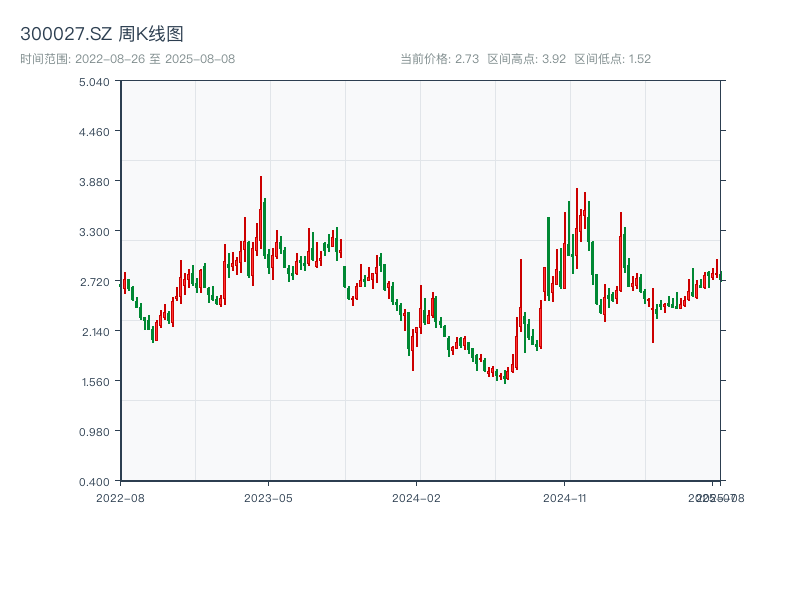
Task: Click y-axis label 5.040
Action: [94, 82]
